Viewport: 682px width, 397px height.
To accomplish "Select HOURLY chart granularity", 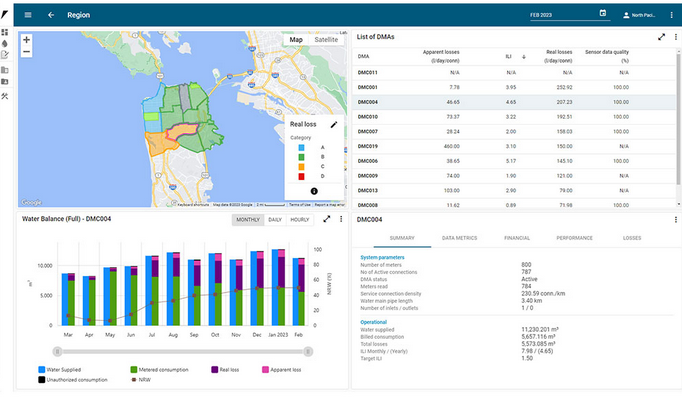I will [x=300, y=220].
